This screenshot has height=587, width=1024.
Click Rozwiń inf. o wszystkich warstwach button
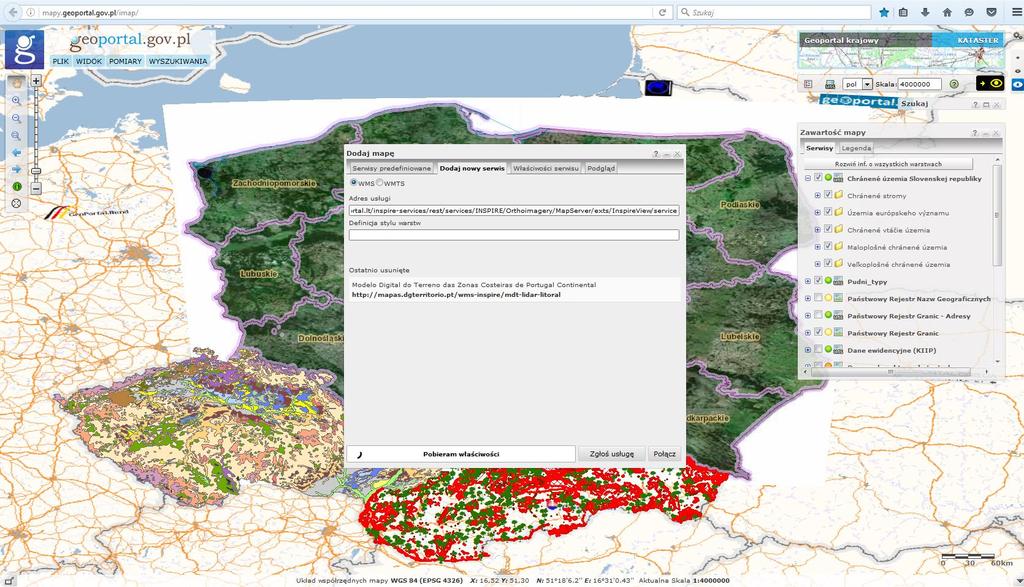(888, 164)
